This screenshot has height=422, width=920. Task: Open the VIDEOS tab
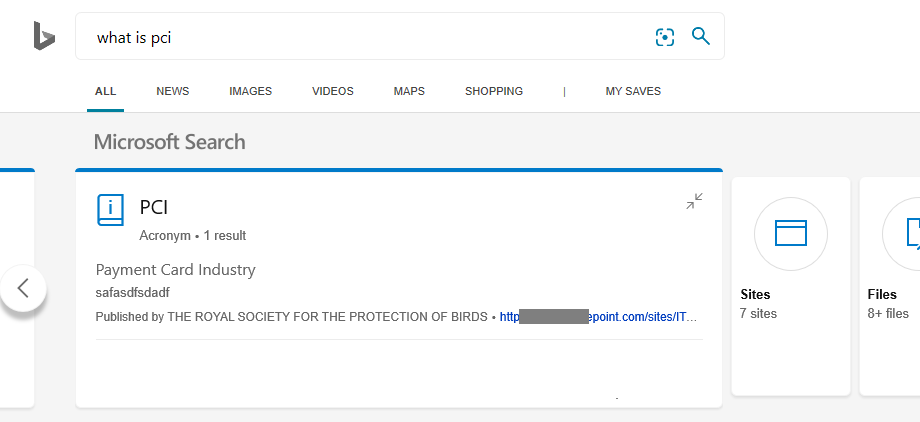pos(333,91)
